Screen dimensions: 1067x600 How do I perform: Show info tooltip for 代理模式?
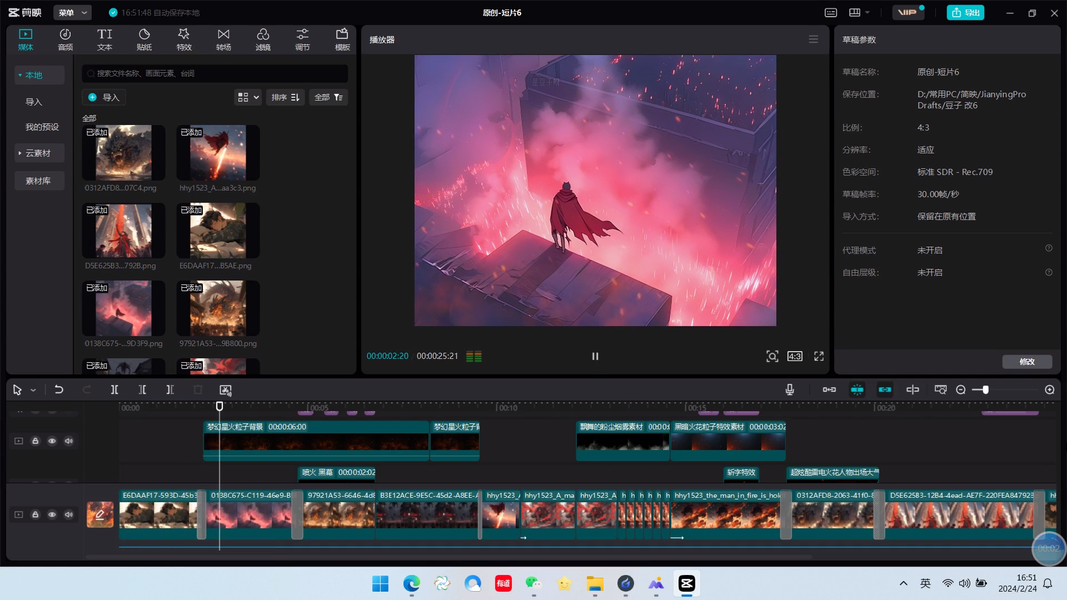click(x=1049, y=248)
